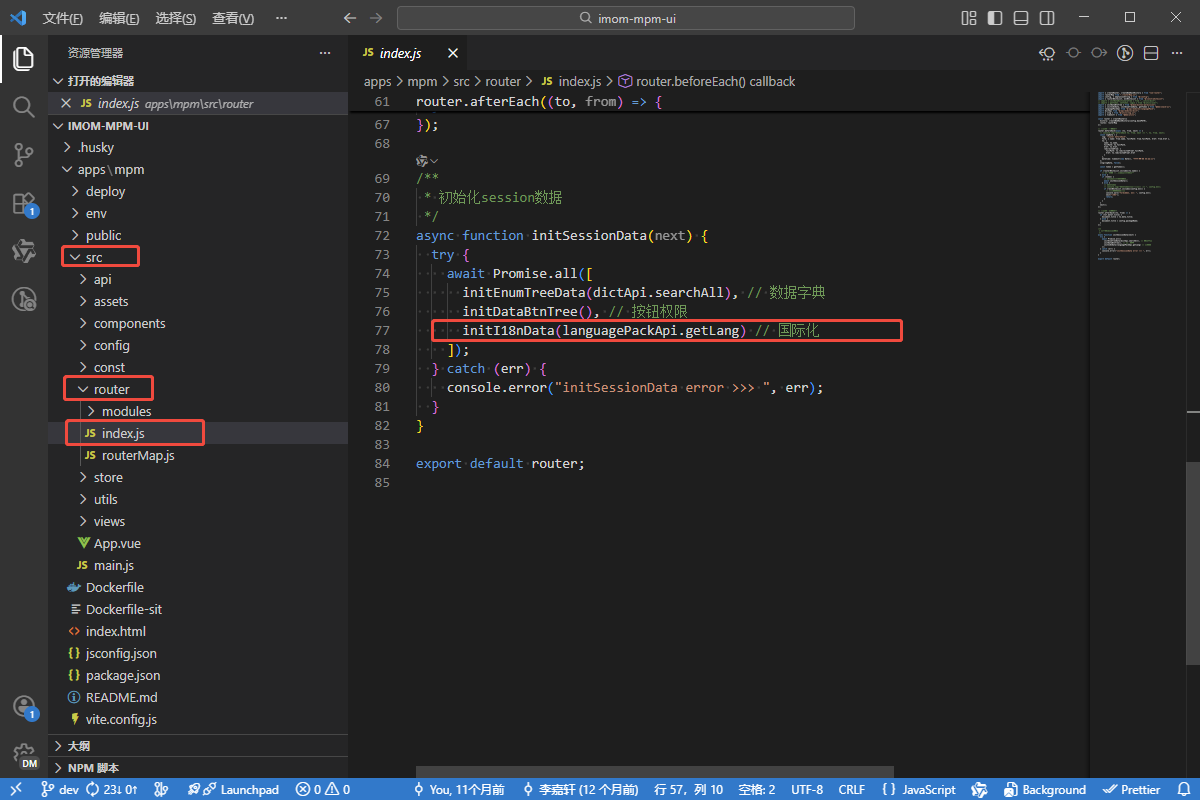Expand the NPM 脚本 section
The width and height of the screenshot is (1200, 800).
pos(93,768)
